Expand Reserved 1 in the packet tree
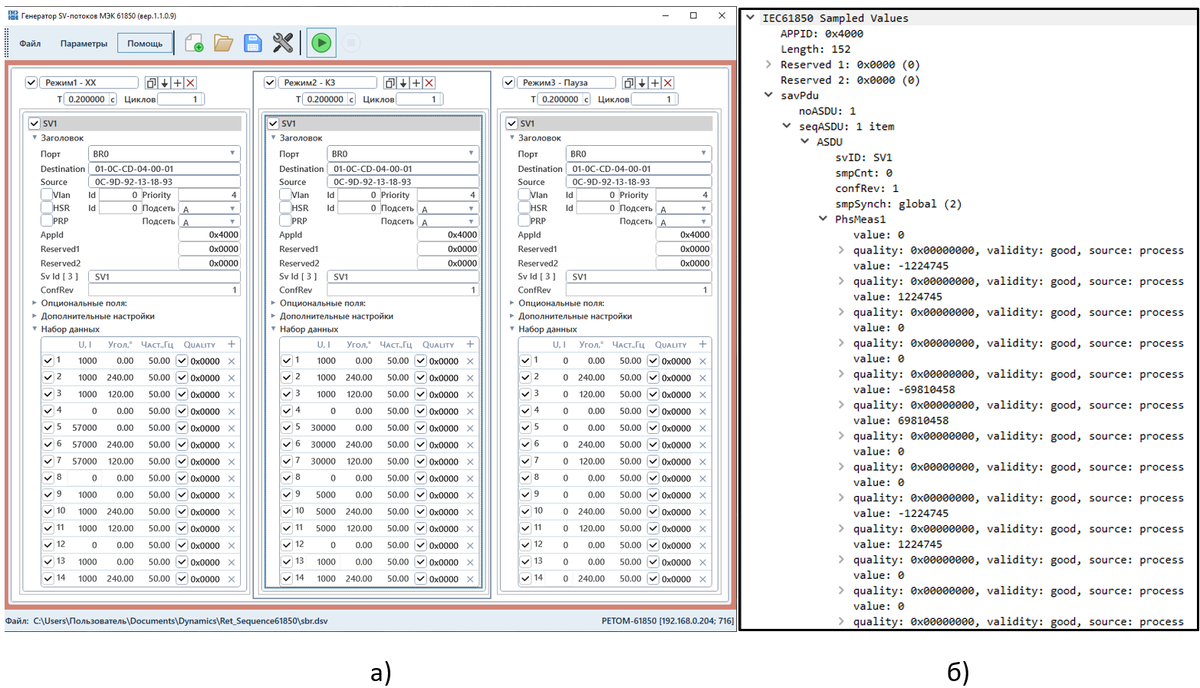The image size is (1200, 688). 769,64
